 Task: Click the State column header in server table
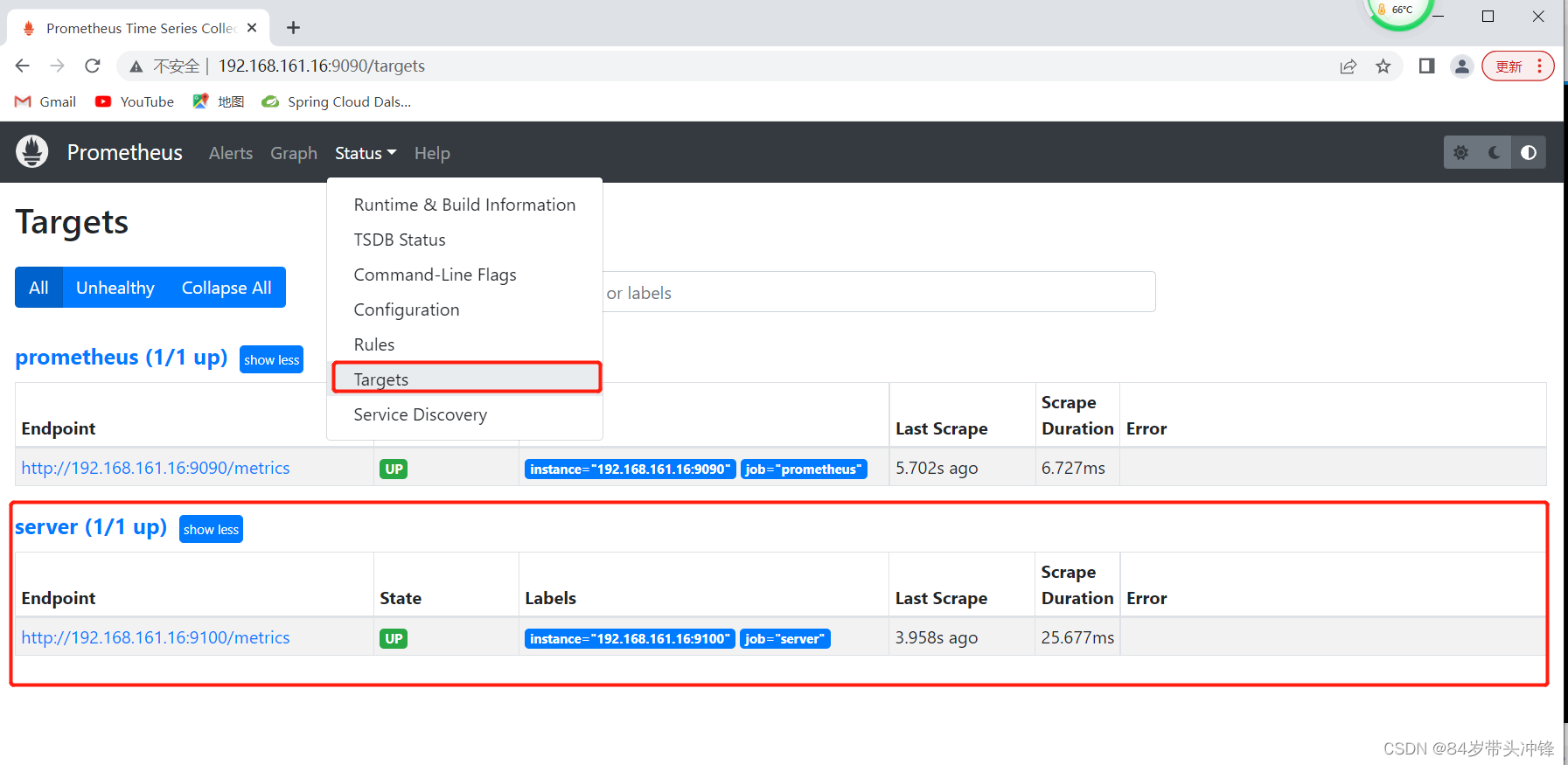tap(401, 598)
